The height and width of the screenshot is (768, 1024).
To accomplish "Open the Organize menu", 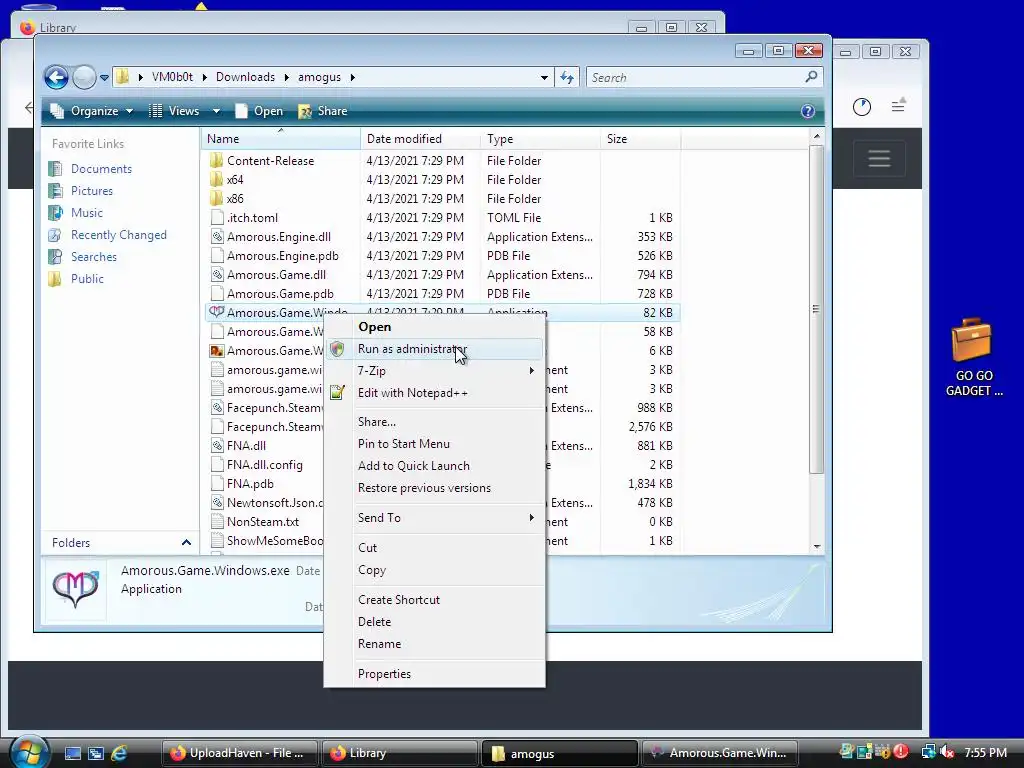I will [x=92, y=111].
